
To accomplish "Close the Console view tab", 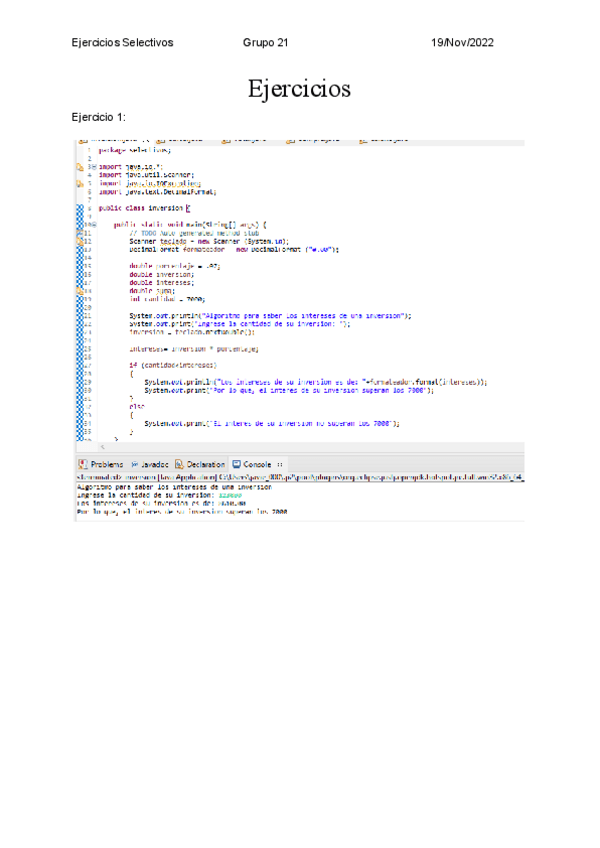I will coord(279,464).
